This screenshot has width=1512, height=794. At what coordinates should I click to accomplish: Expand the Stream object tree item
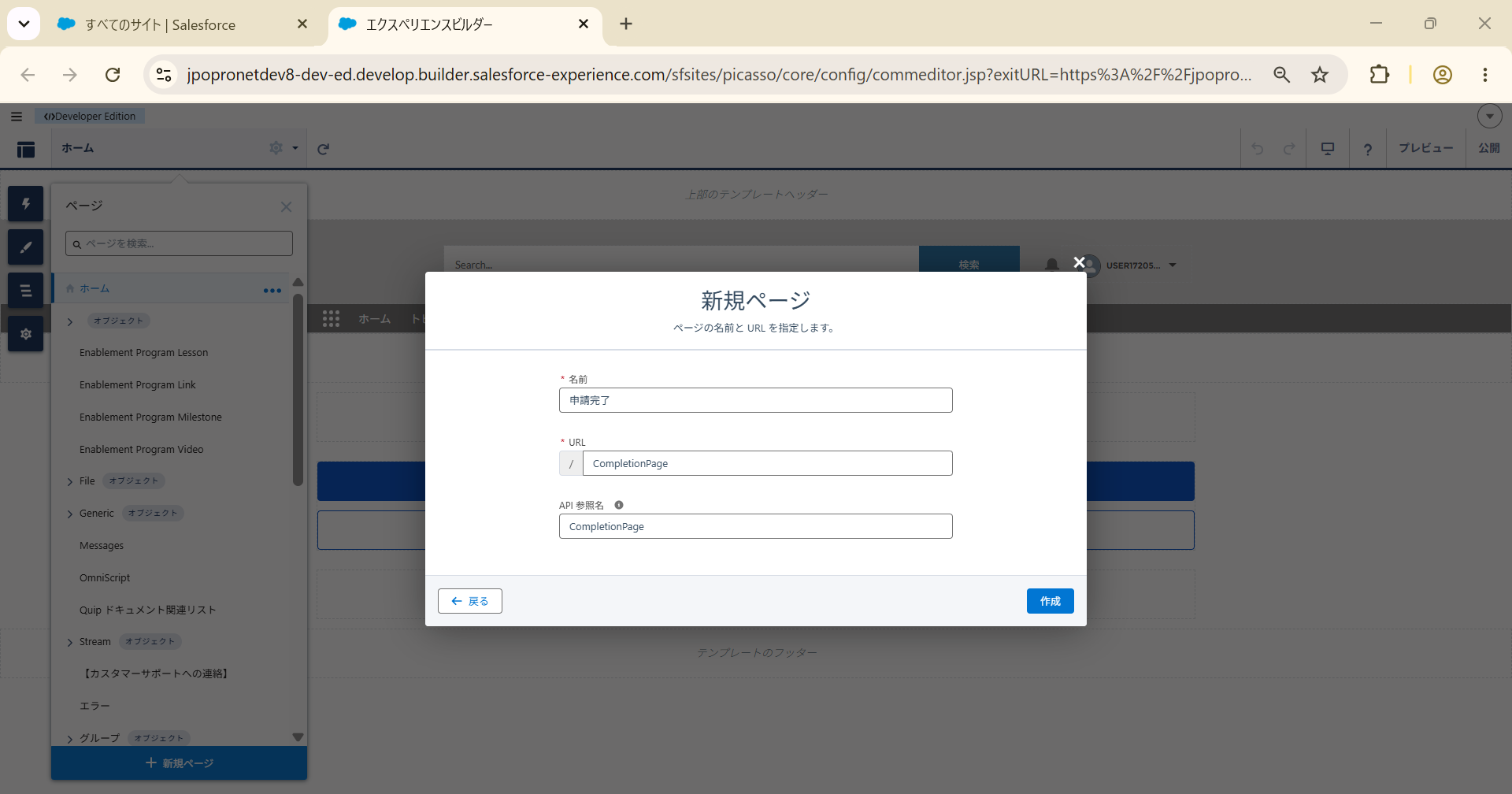(x=70, y=642)
